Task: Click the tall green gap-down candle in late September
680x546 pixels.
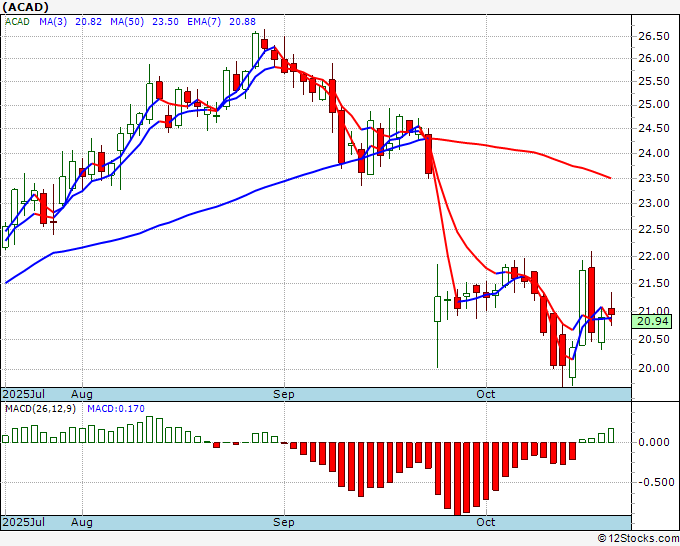Action: pos(438,309)
